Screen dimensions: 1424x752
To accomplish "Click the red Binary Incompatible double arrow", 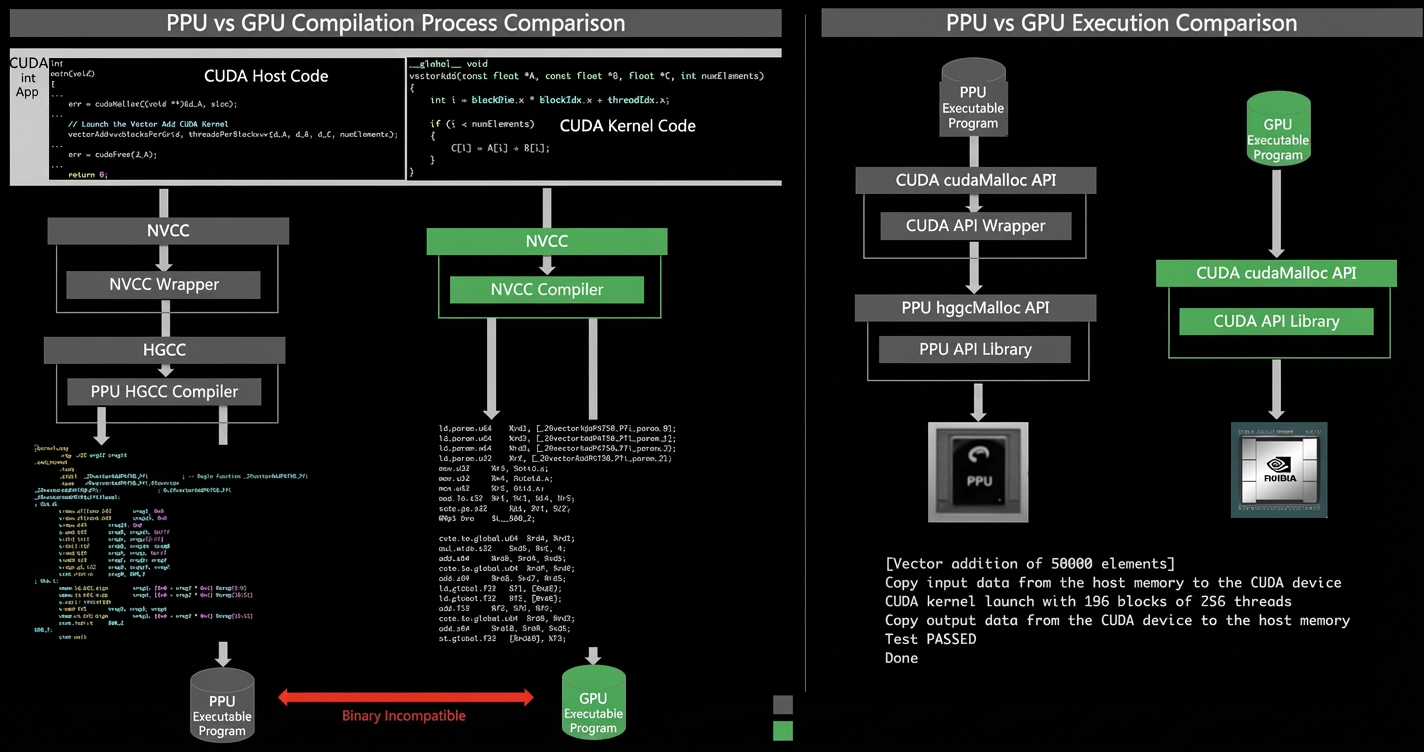I will [x=405, y=697].
